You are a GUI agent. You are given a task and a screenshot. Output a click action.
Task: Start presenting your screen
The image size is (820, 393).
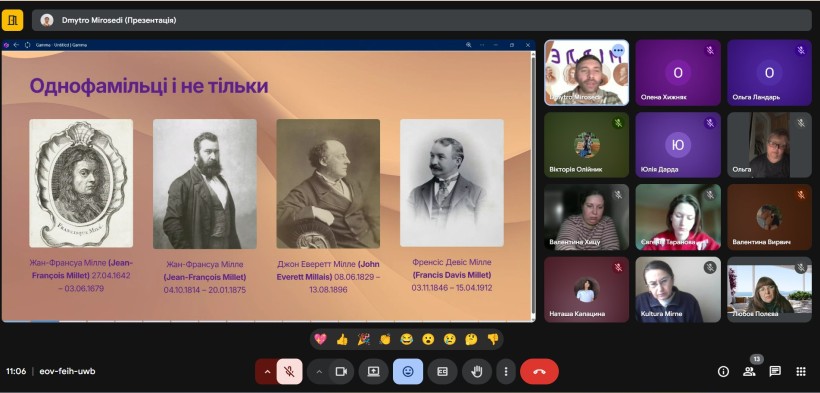[373, 372]
